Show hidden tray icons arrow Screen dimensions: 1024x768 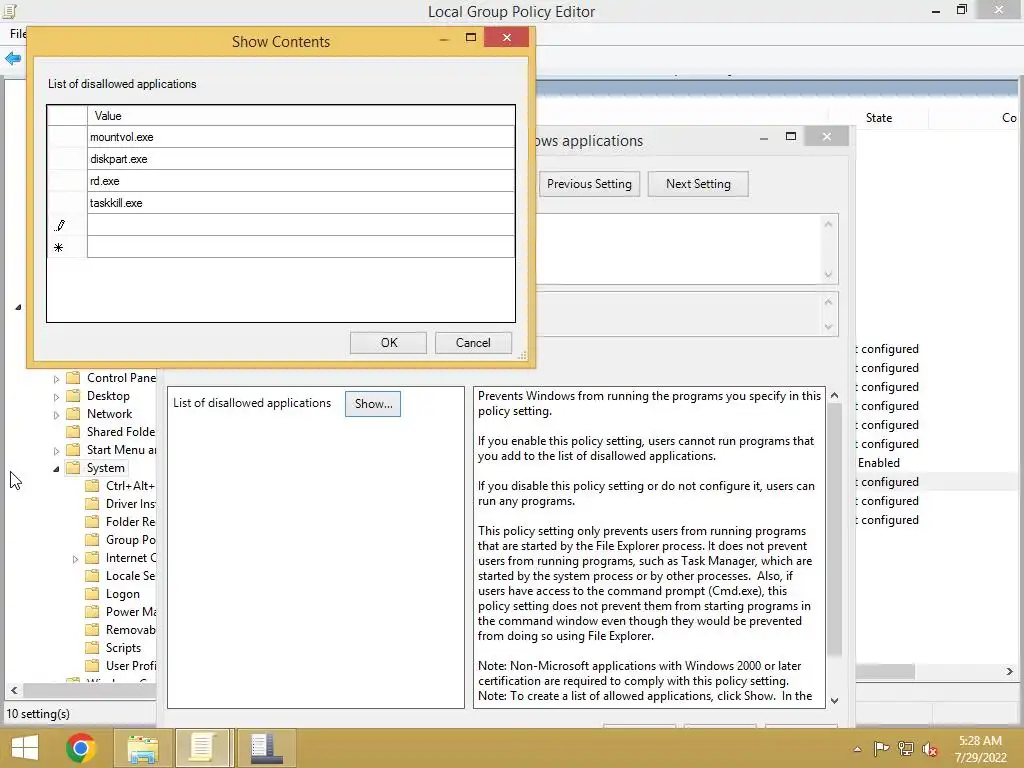click(857, 749)
